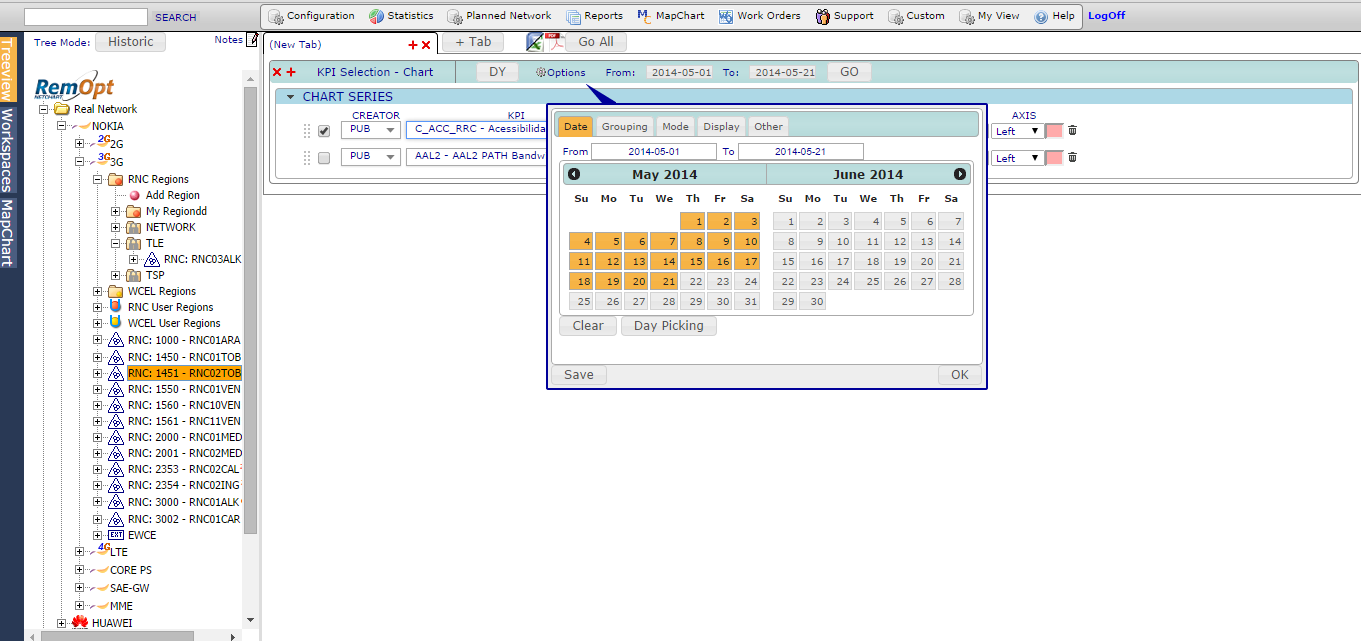The image size is (1361, 641).
Task: Switch to the Grouping tab
Action: point(624,126)
